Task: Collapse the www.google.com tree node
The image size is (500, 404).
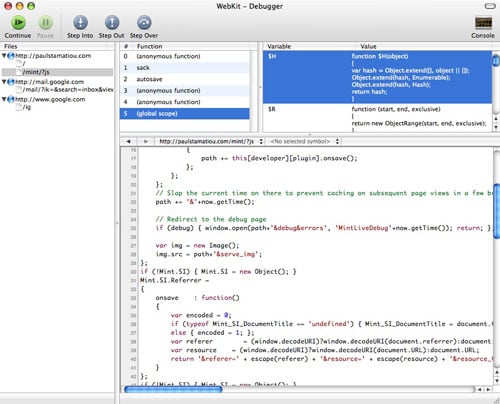Action: click(4, 99)
